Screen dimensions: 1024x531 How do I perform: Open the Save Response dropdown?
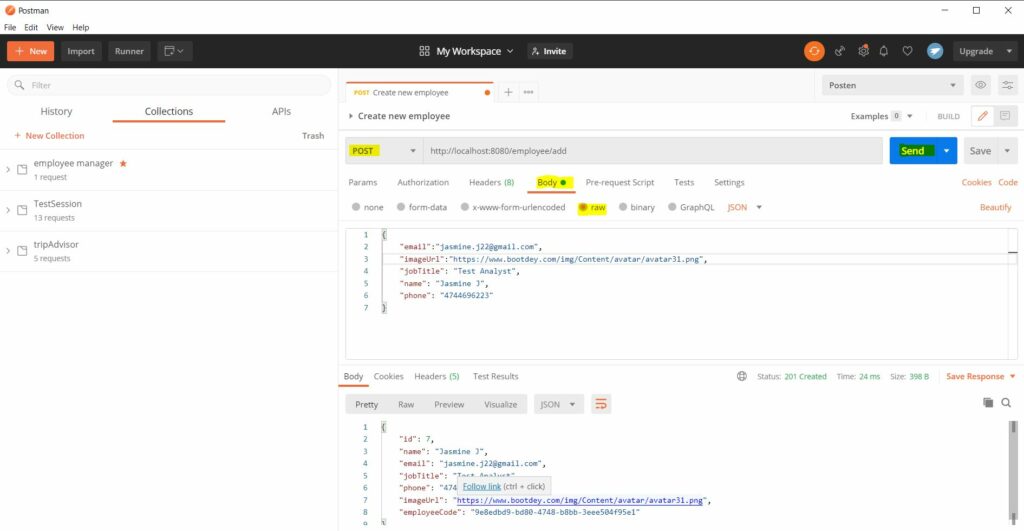981,376
